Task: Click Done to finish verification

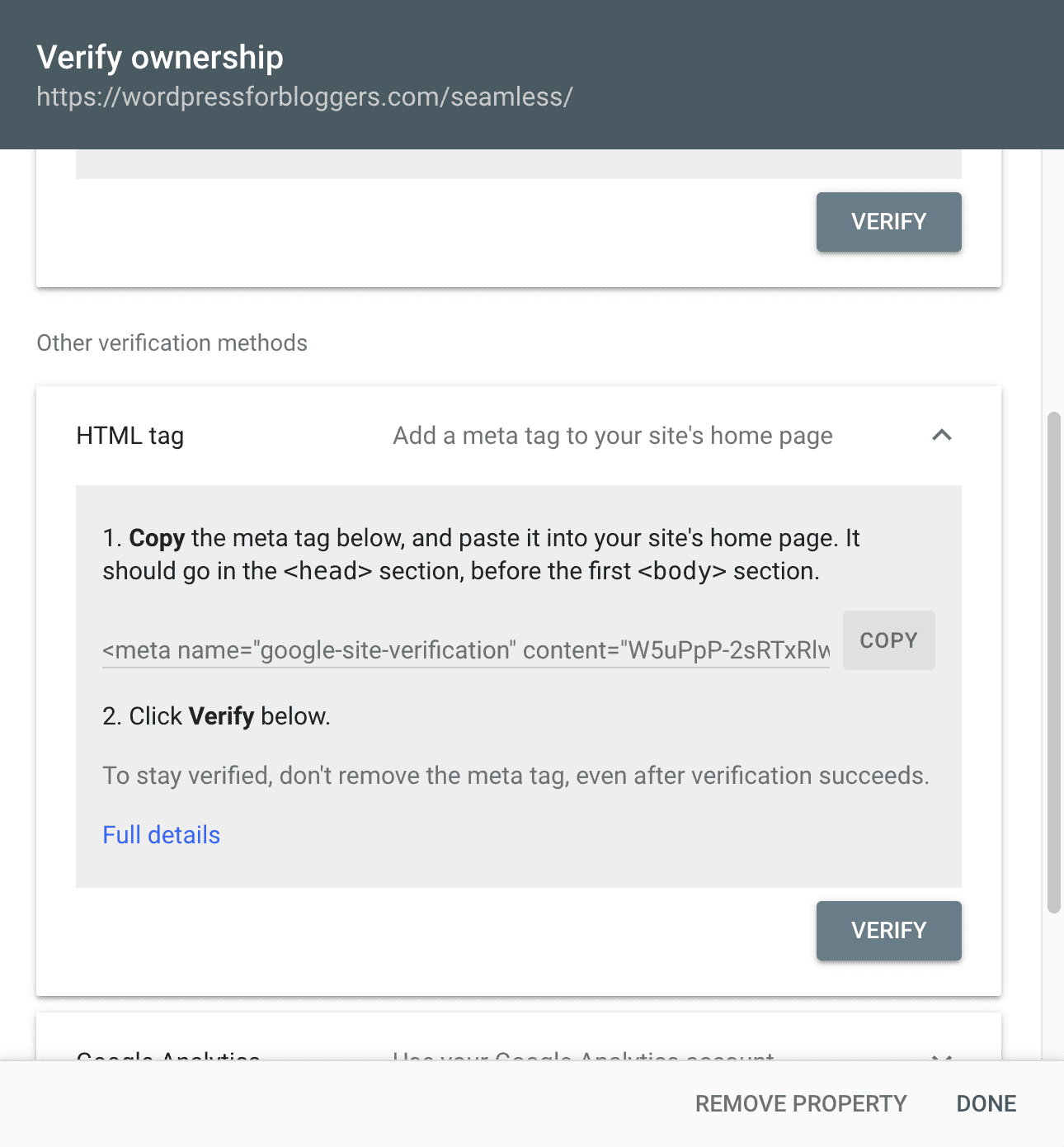Action: (x=986, y=1103)
